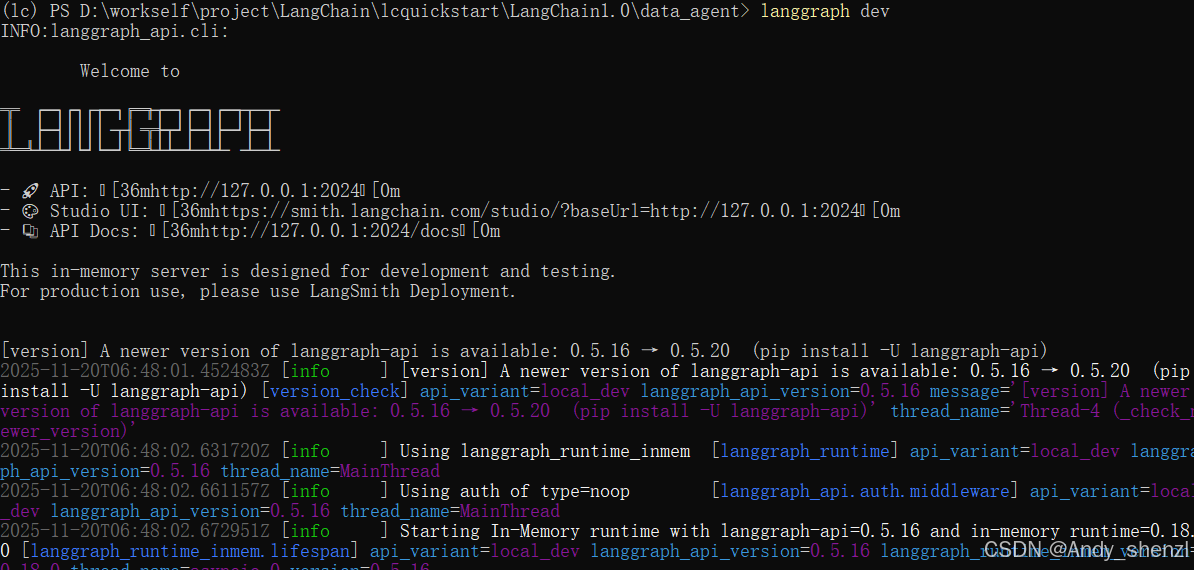Click '[langgraph_api.auth.middleware]' tag
Viewport: 1194px width, 570px height.
click(x=865, y=491)
